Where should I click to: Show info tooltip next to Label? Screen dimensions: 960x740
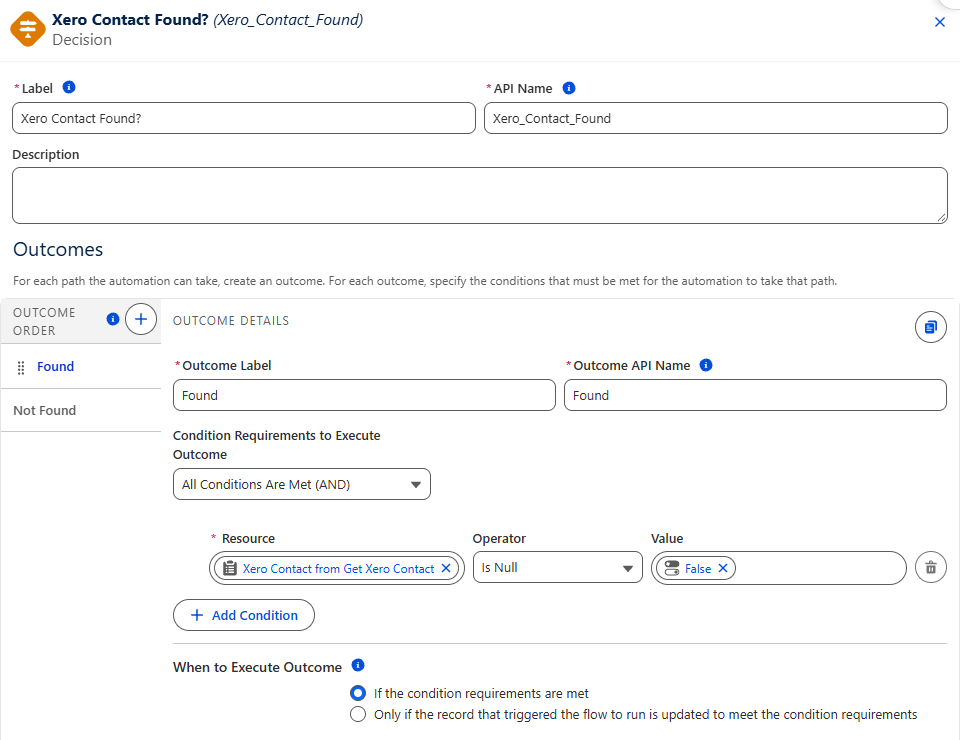[69, 88]
